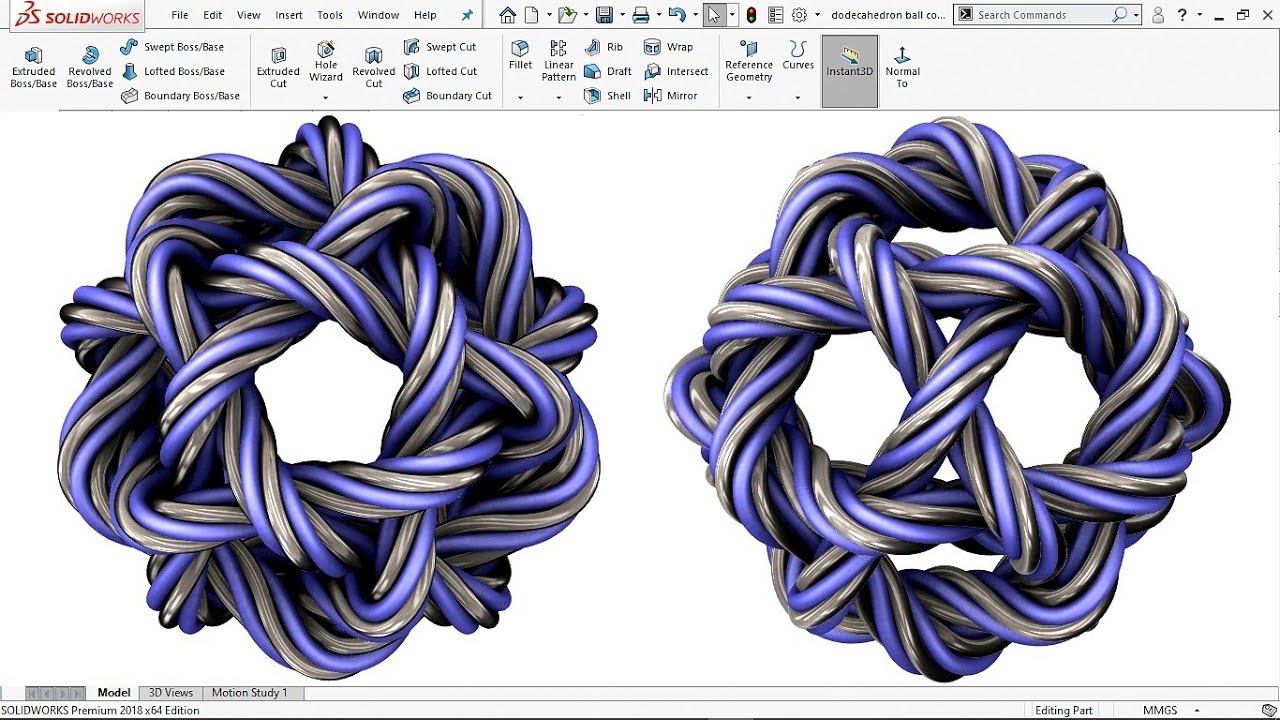Create a new document
This screenshot has height=720, width=1280.
(532, 15)
